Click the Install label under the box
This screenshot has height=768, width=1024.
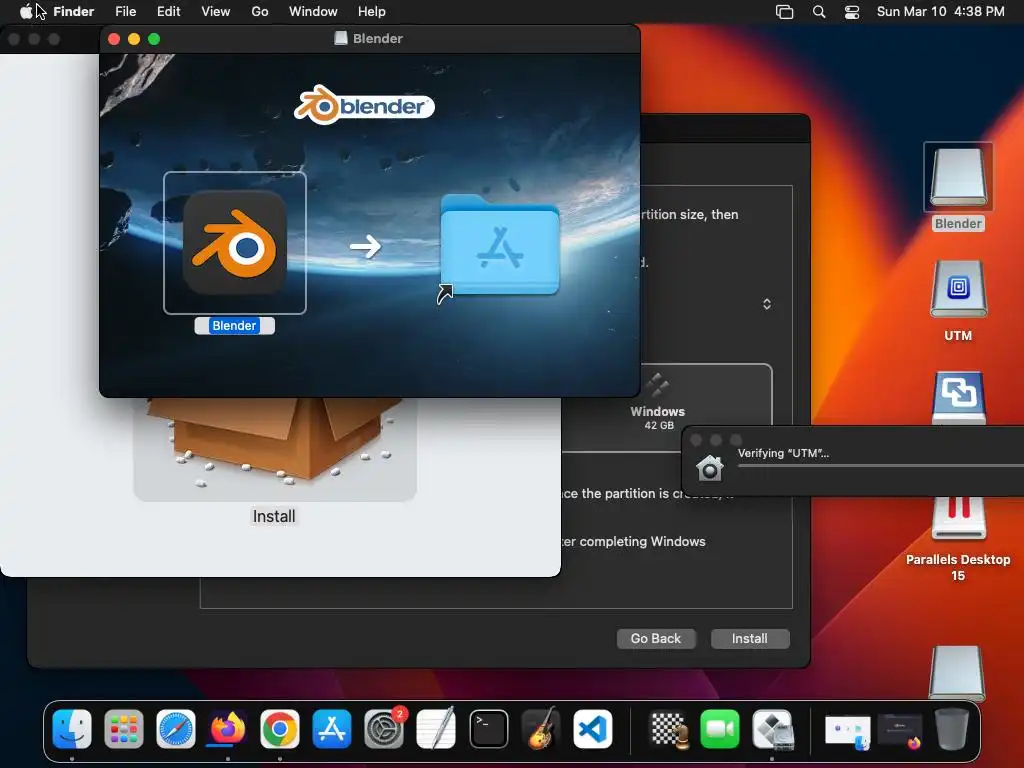[x=274, y=517]
